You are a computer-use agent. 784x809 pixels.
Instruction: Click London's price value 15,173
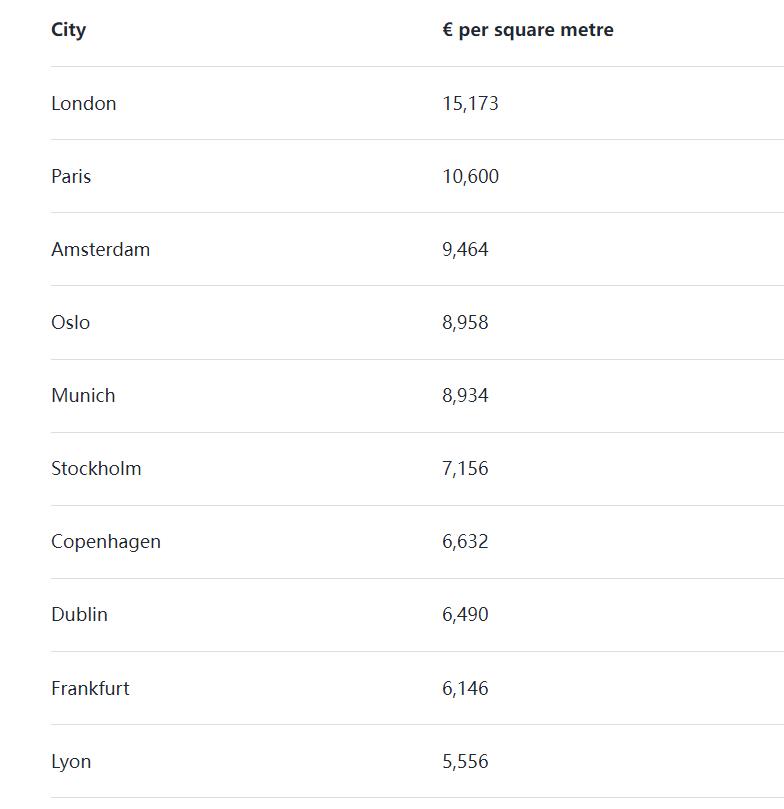[470, 104]
